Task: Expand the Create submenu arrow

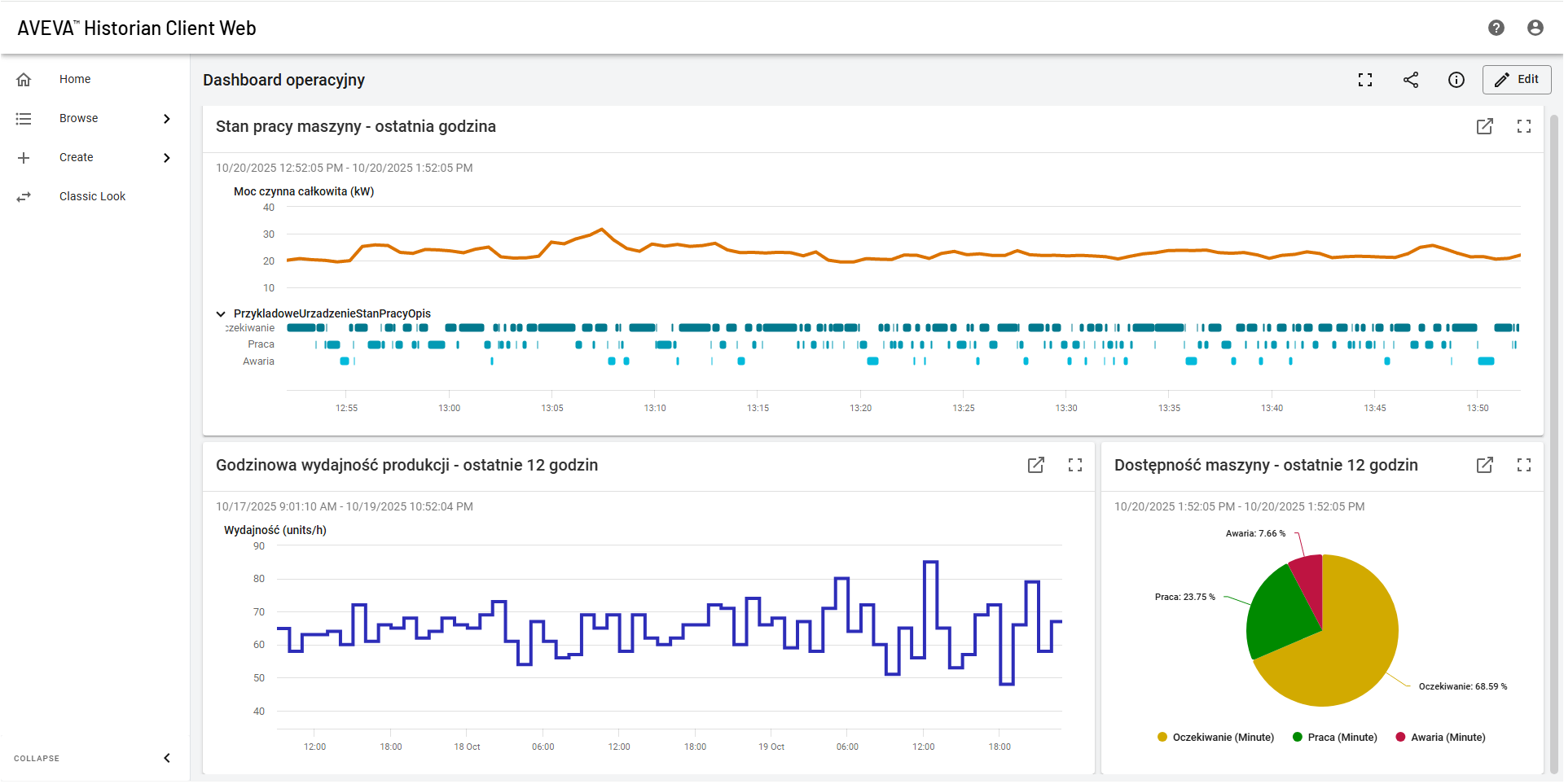Action: (167, 158)
